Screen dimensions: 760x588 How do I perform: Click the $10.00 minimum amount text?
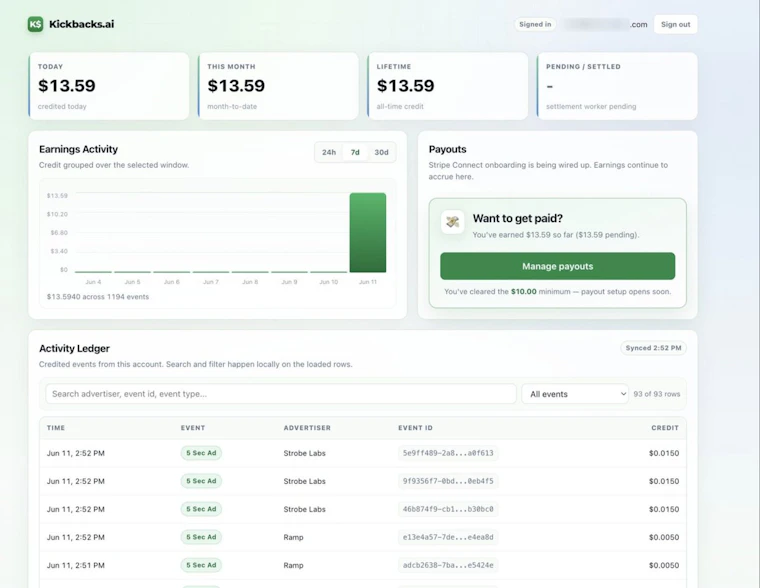[x=523, y=292]
